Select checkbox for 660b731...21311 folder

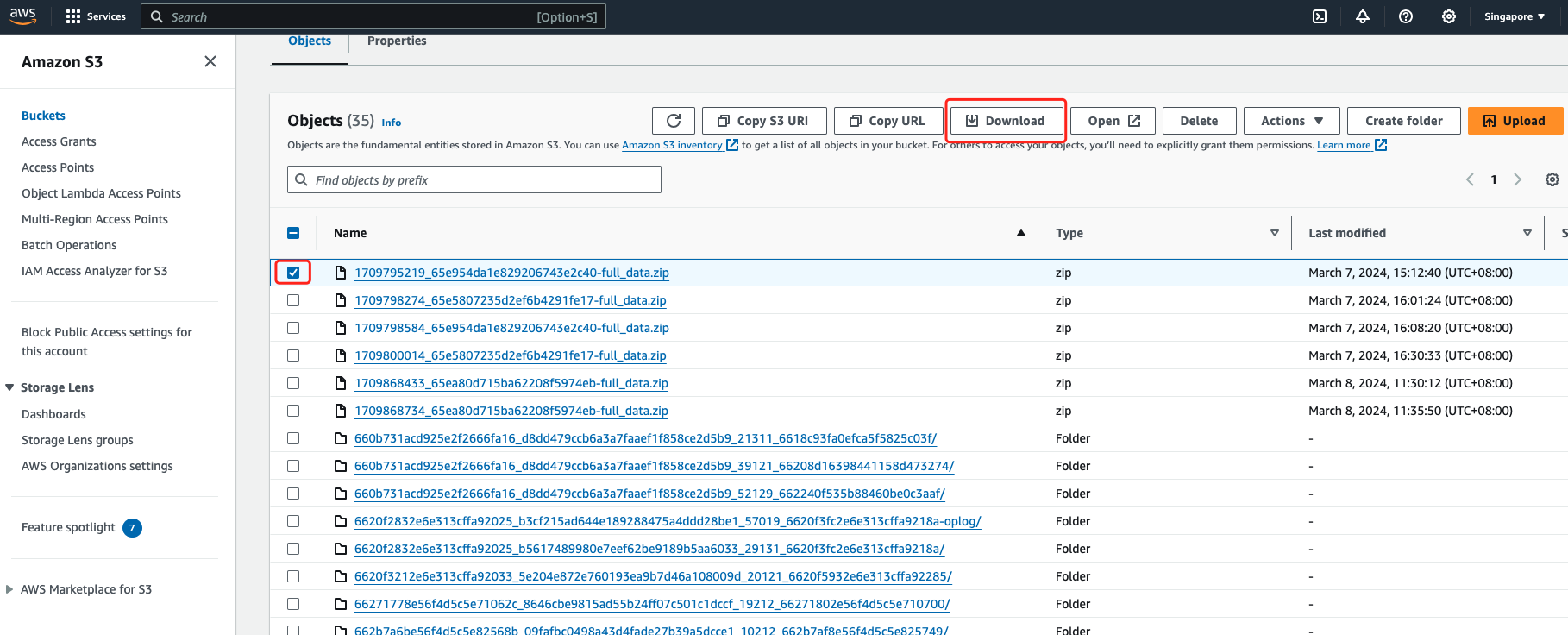coord(293,438)
